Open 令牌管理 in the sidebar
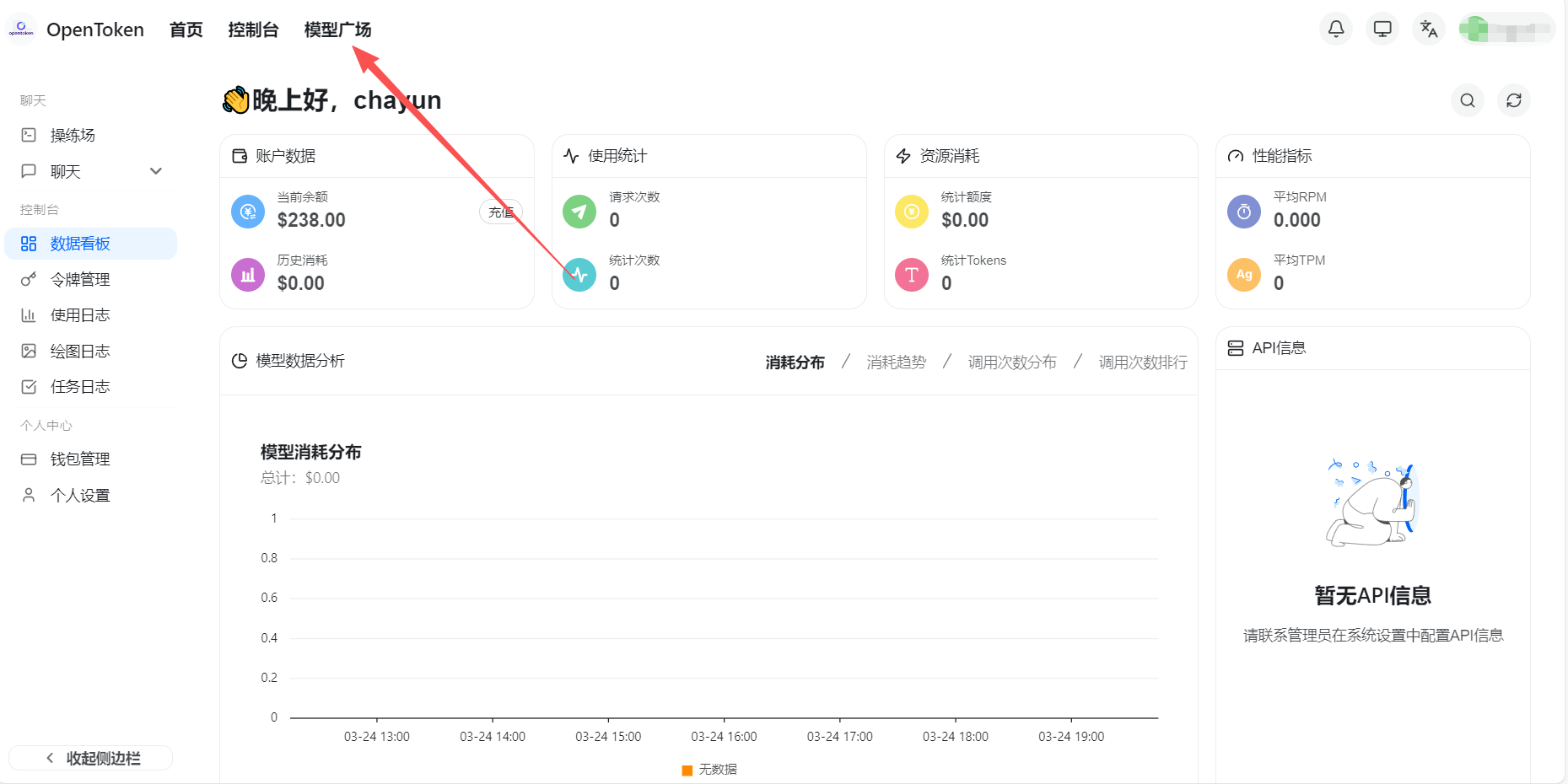The width and height of the screenshot is (1568, 784). [91, 279]
